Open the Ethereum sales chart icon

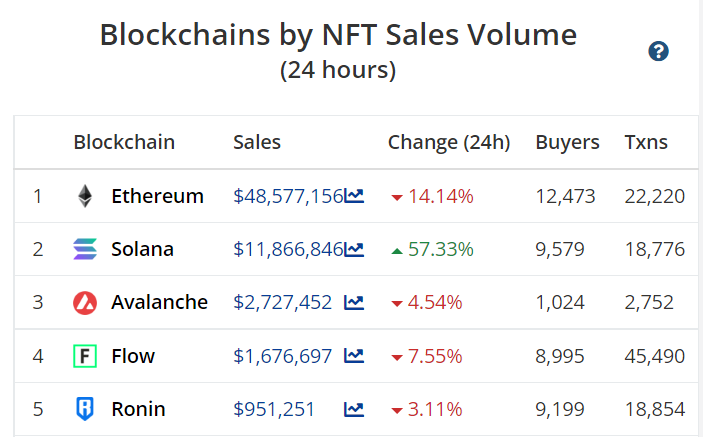pyautogui.click(x=354, y=196)
